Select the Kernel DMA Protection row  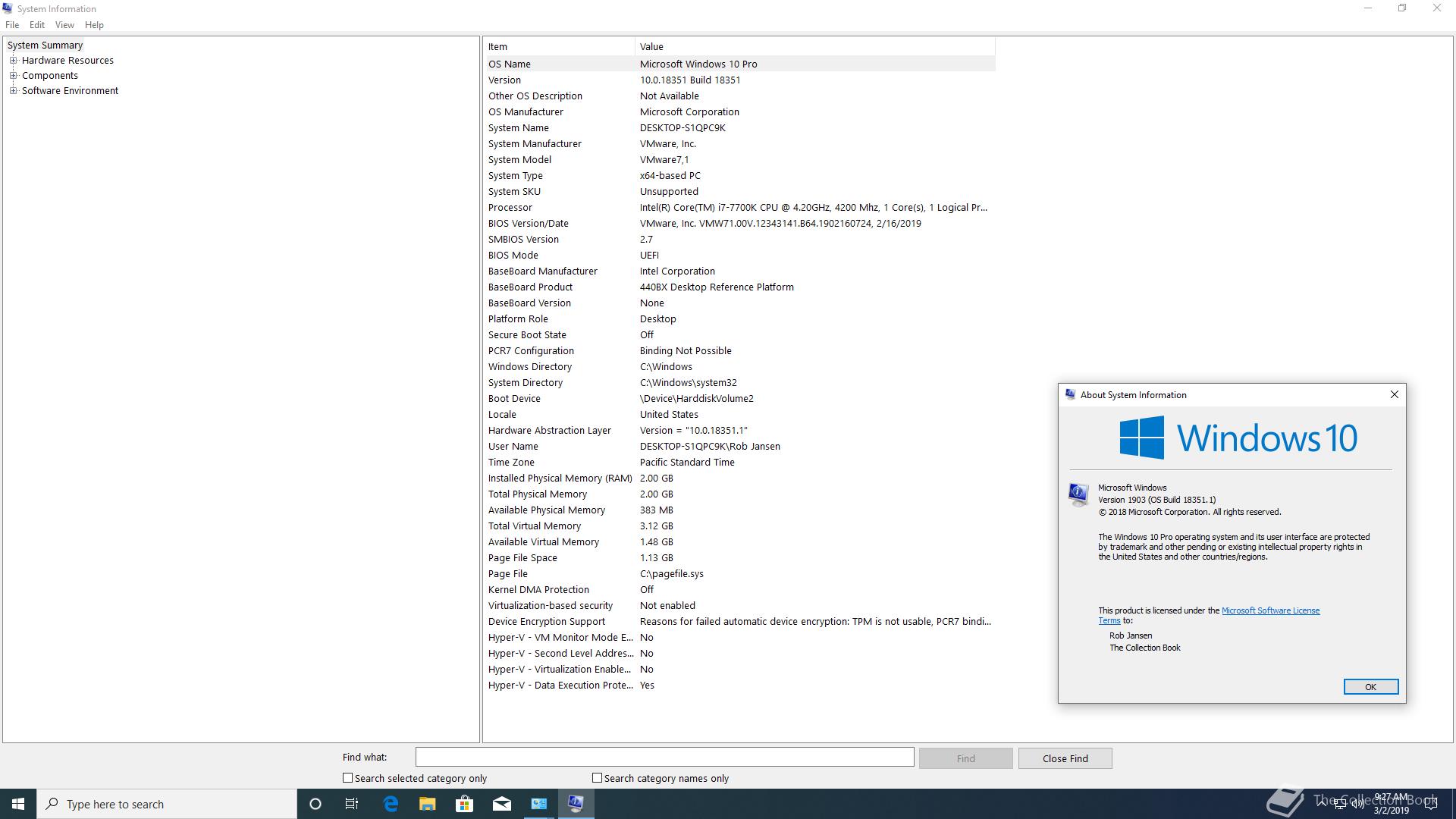[x=740, y=589]
